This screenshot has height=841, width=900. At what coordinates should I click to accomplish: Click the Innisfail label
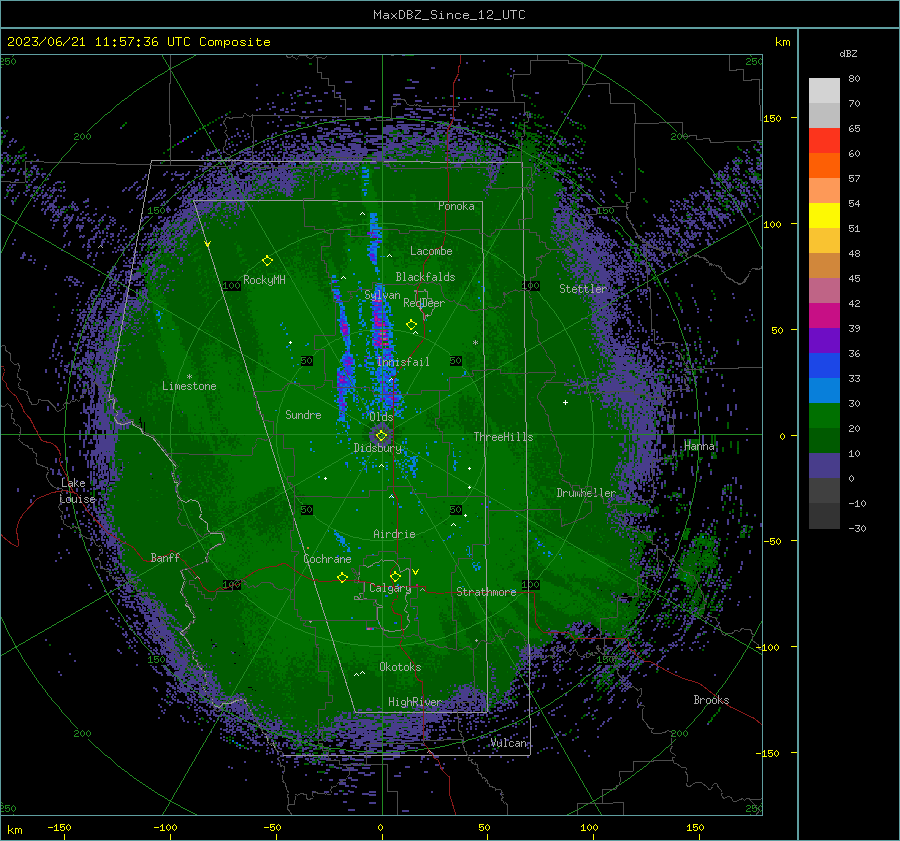tap(403, 362)
